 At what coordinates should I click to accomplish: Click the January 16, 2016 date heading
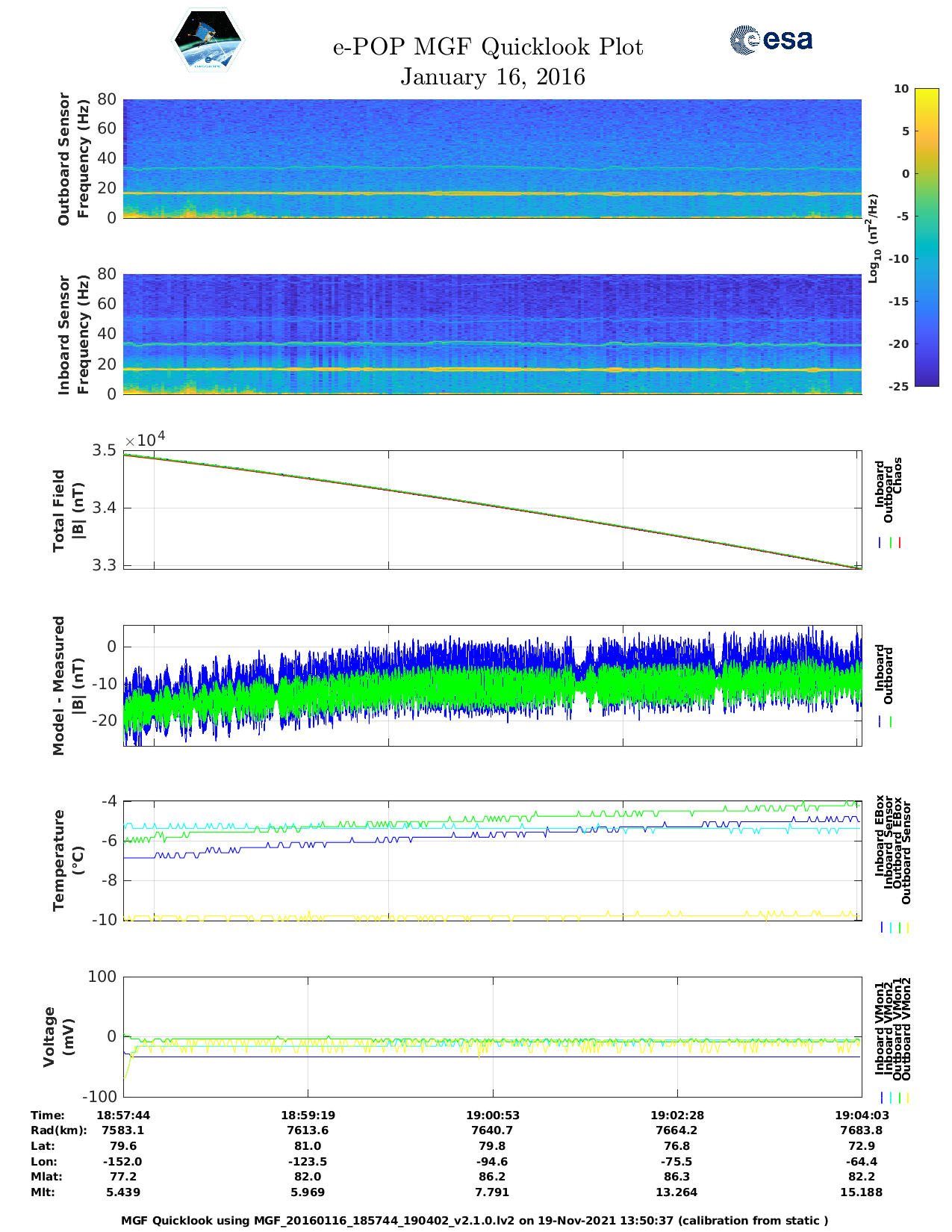click(x=493, y=77)
